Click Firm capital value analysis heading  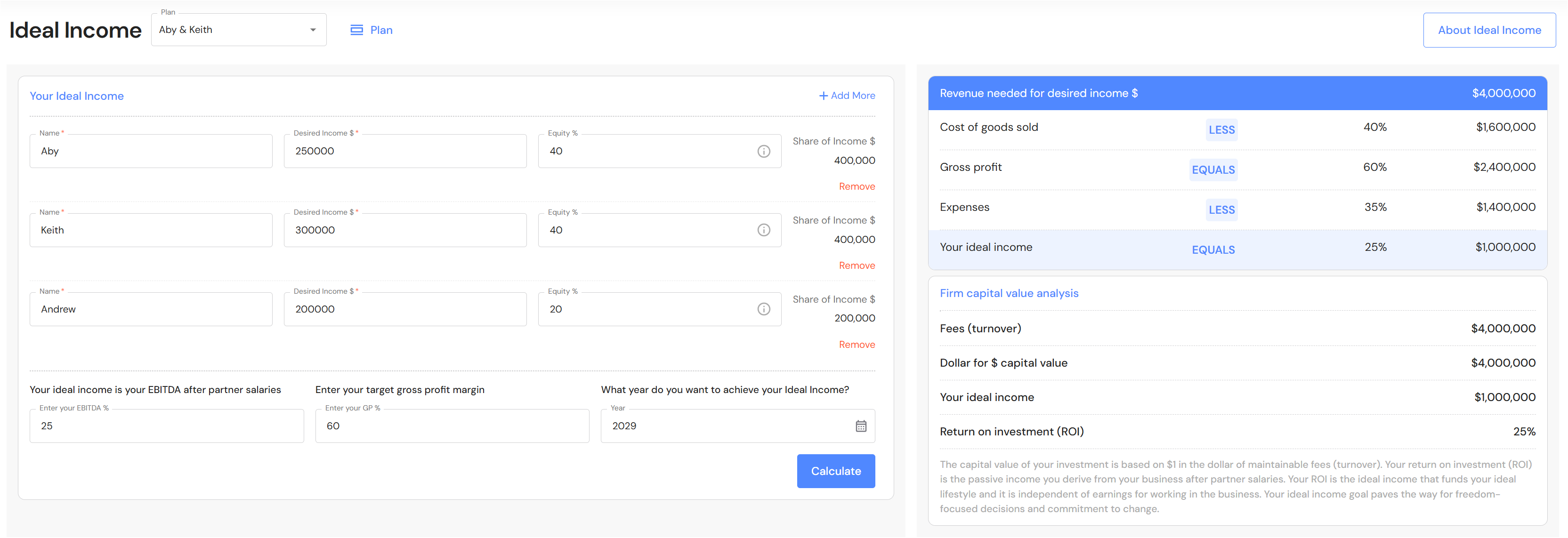tap(1009, 293)
